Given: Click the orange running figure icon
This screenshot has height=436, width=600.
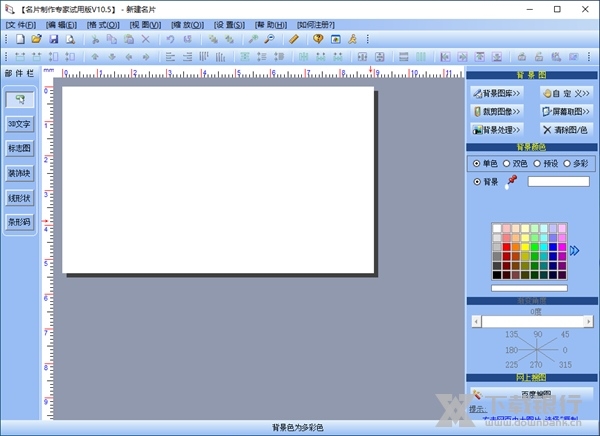Looking at the screenshot, I should coord(352,39).
